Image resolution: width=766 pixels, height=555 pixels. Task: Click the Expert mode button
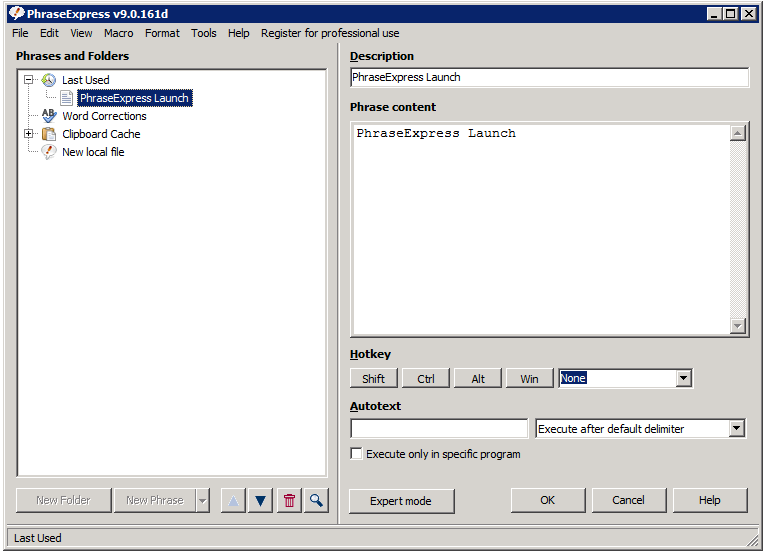401,501
